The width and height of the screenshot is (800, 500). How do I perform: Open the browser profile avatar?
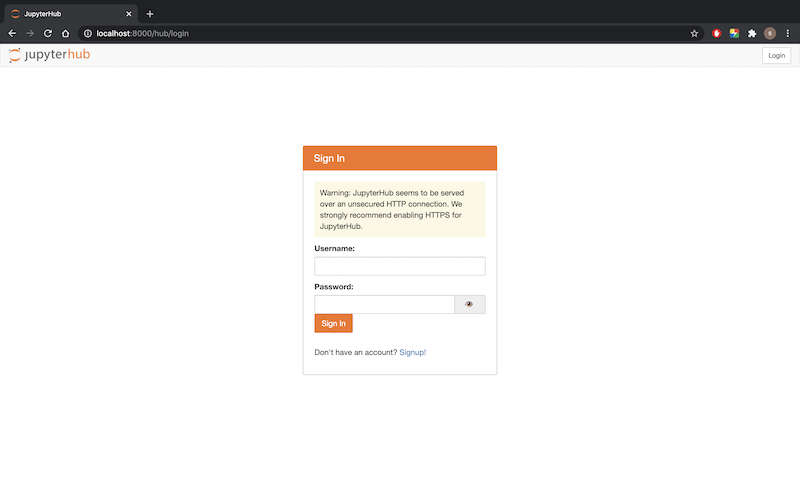[x=770, y=33]
